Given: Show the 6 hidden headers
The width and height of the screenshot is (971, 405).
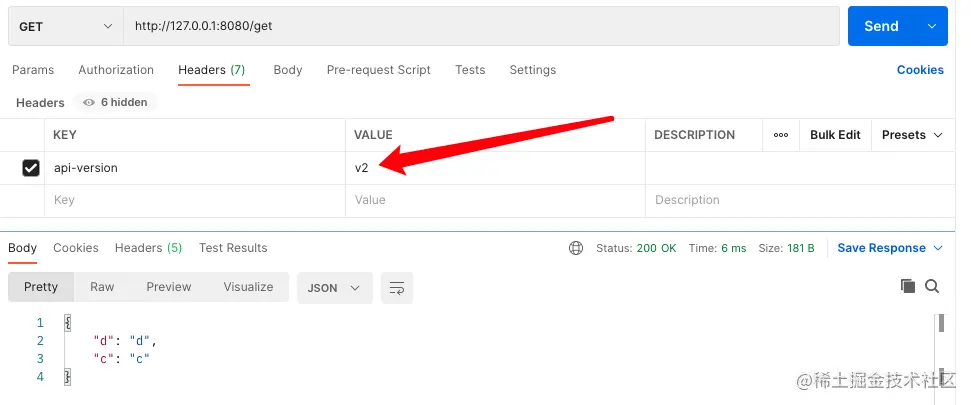Looking at the screenshot, I should (115, 102).
